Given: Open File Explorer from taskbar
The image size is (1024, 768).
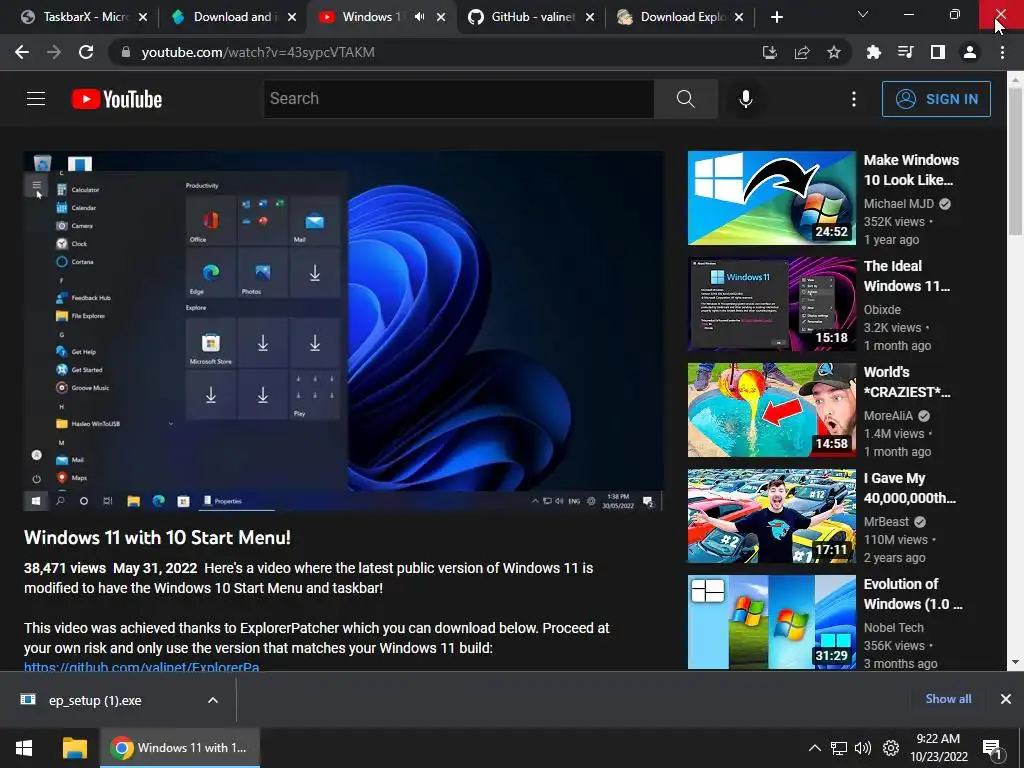Looking at the screenshot, I should 74,748.
